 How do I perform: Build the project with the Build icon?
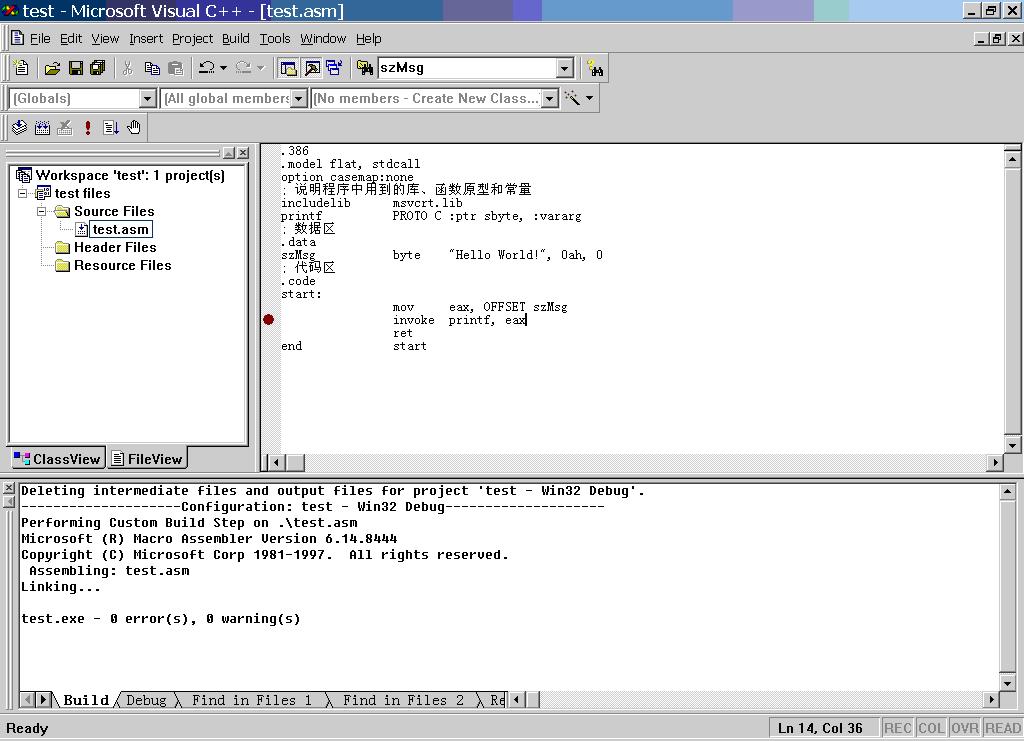click(42, 127)
